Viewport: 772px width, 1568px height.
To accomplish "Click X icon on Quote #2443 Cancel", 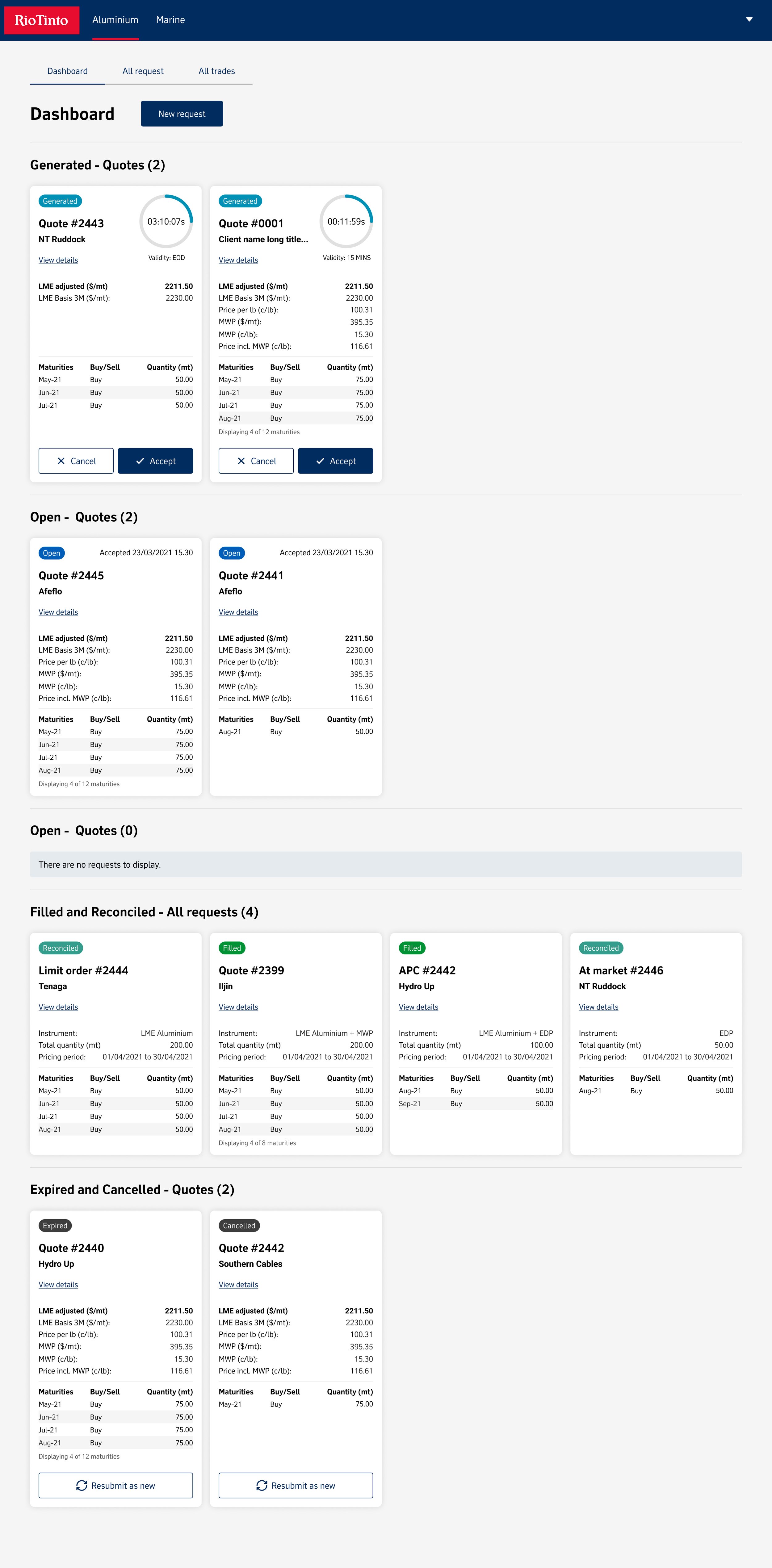I will (x=61, y=461).
